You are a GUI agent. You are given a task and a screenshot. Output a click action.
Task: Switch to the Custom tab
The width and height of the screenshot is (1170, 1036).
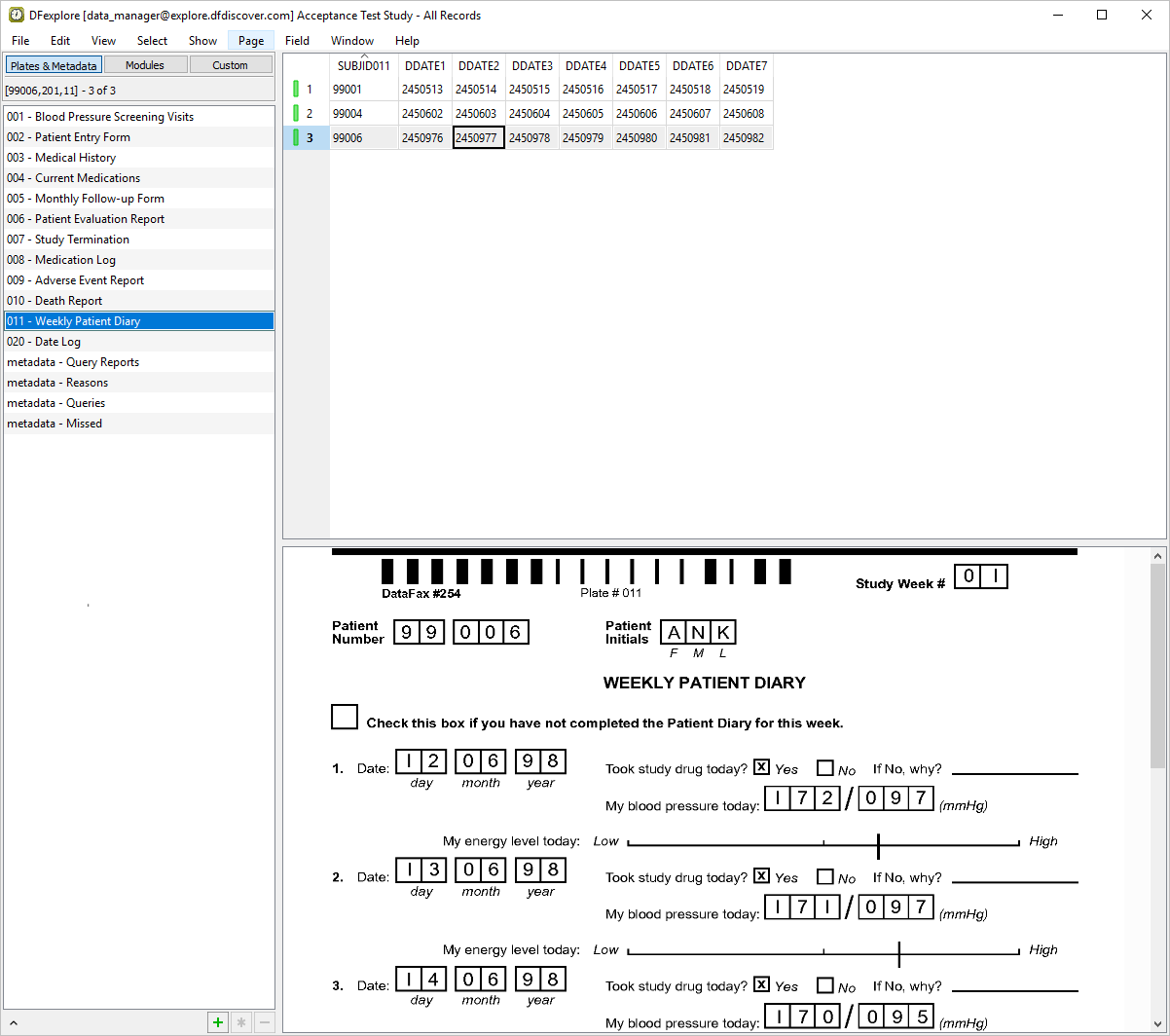[231, 65]
